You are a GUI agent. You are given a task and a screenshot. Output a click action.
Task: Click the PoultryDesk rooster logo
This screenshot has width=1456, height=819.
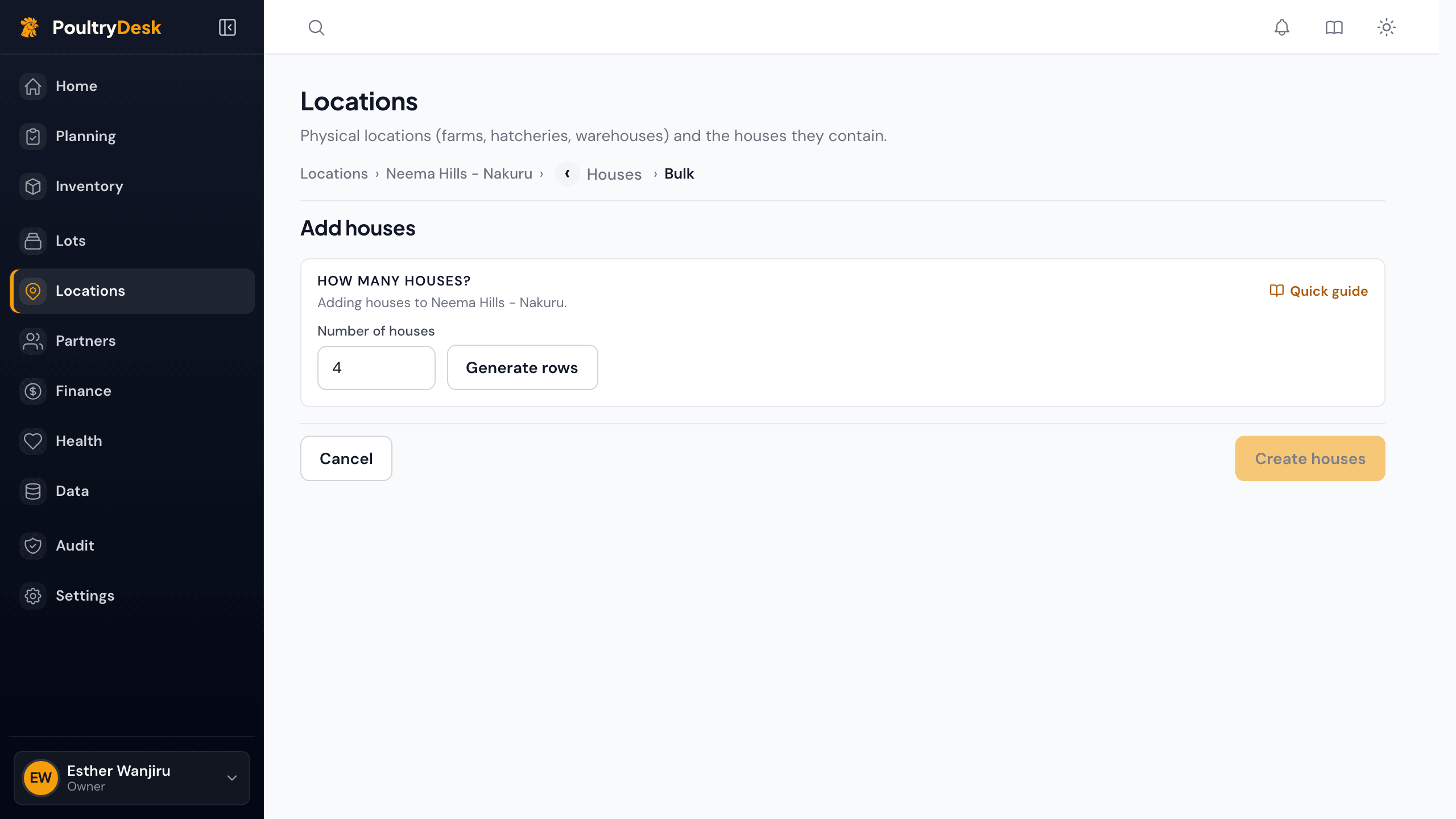click(30, 27)
